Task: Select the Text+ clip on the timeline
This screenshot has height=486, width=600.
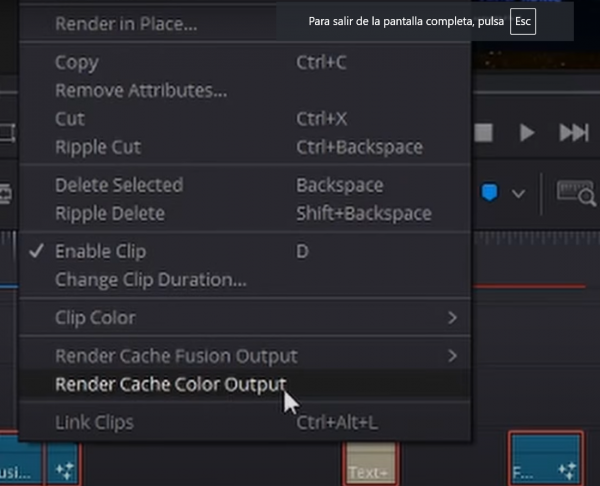Action: point(369,467)
